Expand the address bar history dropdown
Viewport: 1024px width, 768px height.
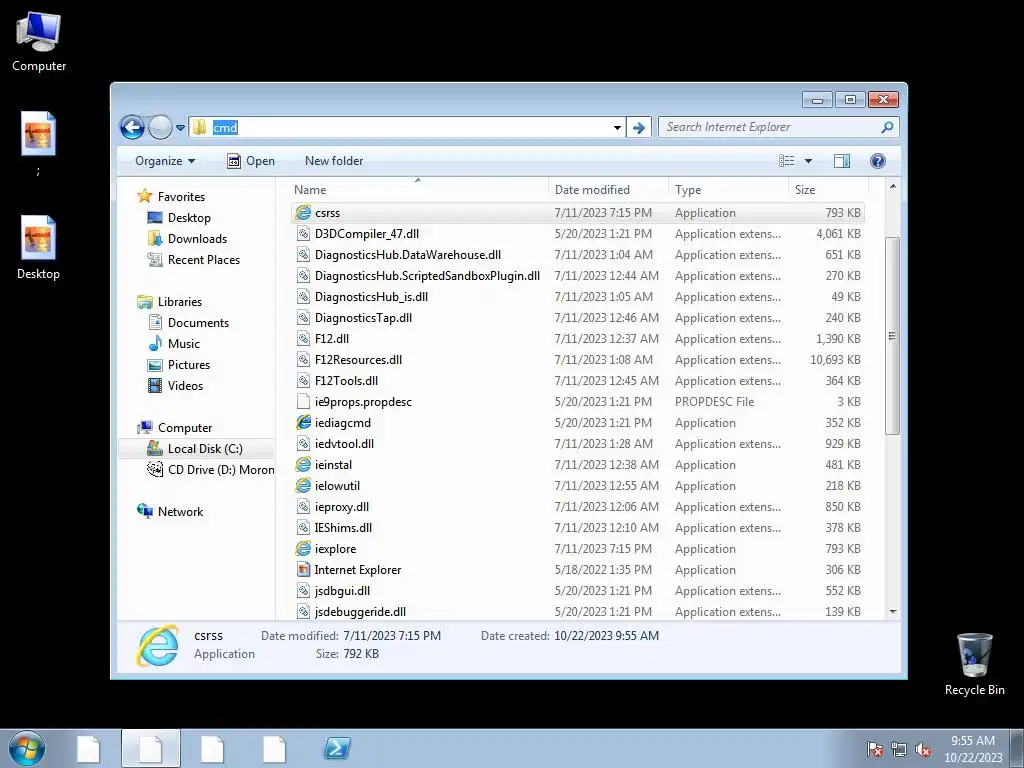pyautogui.click(x=617, y=128)
